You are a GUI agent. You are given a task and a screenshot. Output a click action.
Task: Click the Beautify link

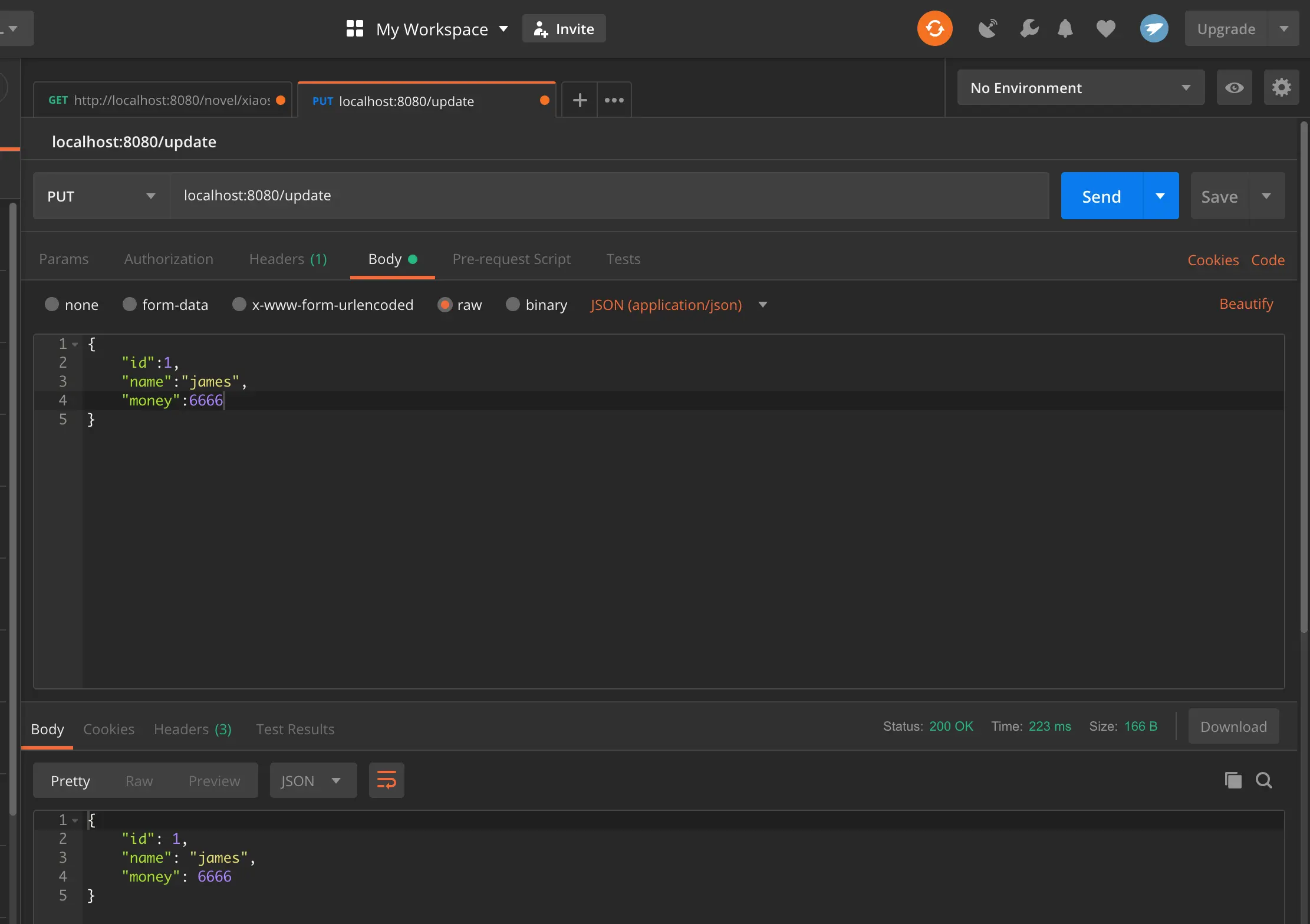(1246, 304)
